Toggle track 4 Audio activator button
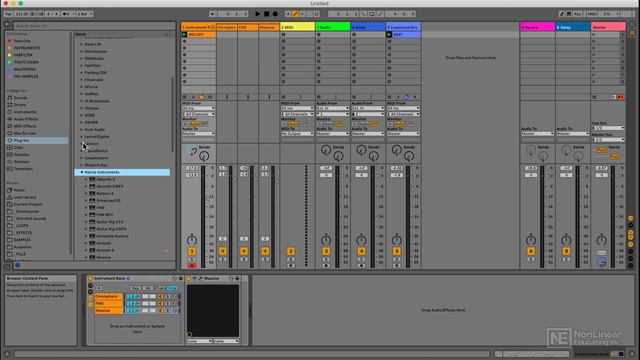 (x=361, y=251)
